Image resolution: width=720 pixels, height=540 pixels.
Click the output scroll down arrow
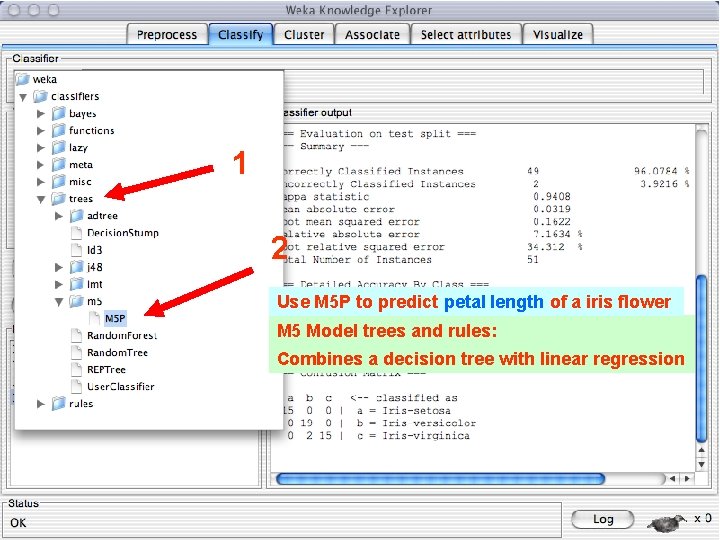[x=701, y=465]
